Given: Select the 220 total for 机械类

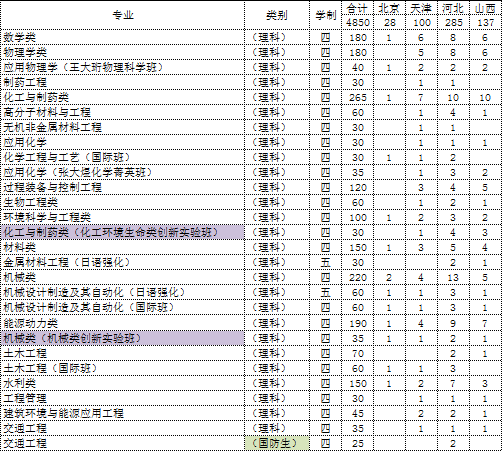Looking at the screenshot, I should [358, 277].
